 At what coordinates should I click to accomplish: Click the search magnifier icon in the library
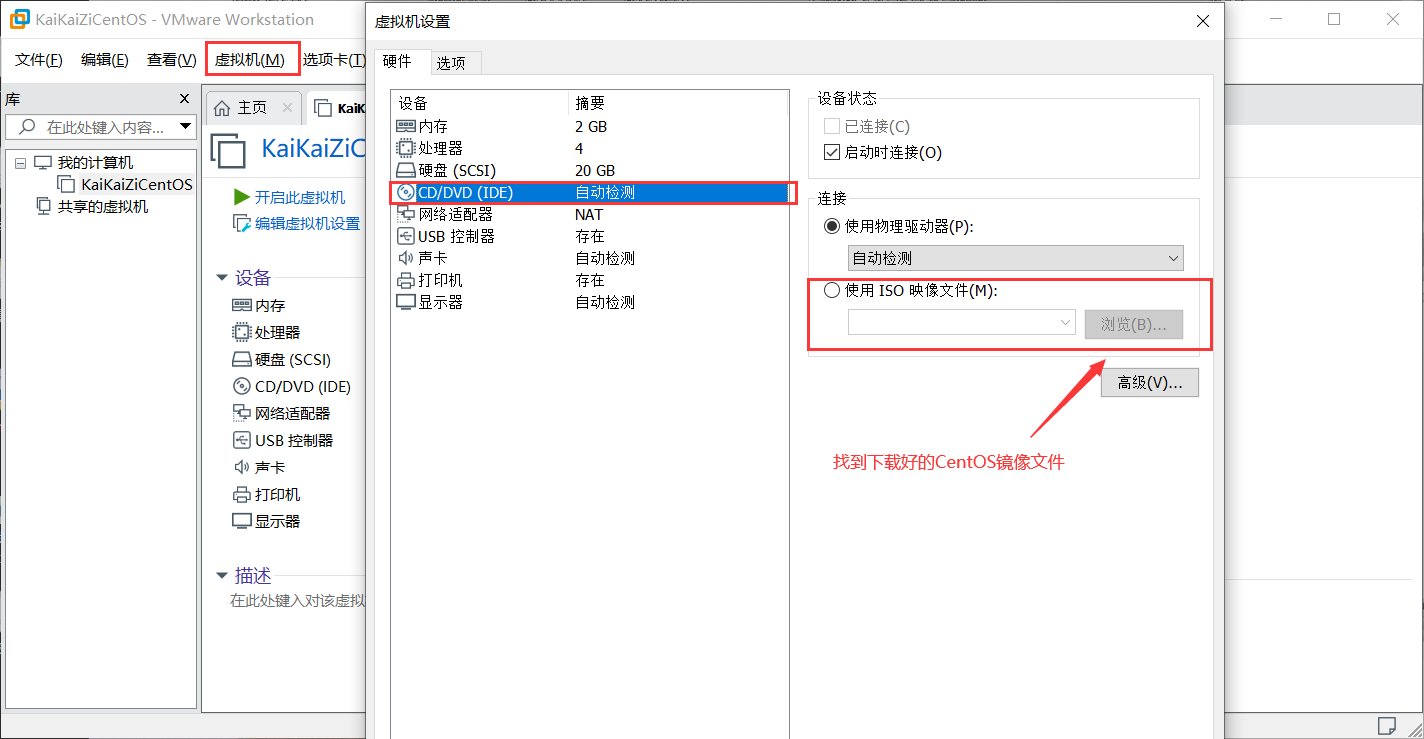[28, 127]
